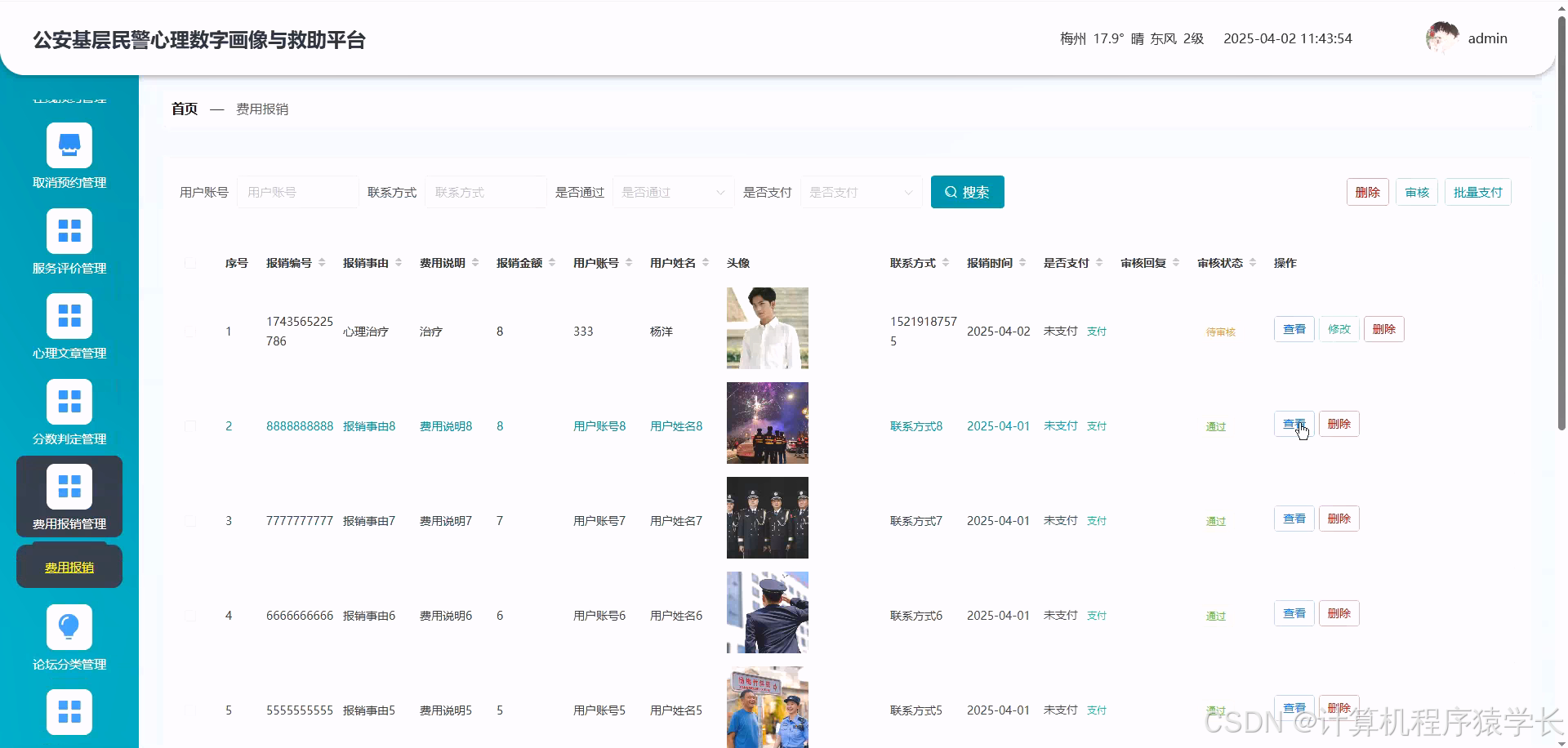Select the 费用报销管理 sidebar icon
The height and width of the screenshot is (748, 1568).
coord(69,485)
